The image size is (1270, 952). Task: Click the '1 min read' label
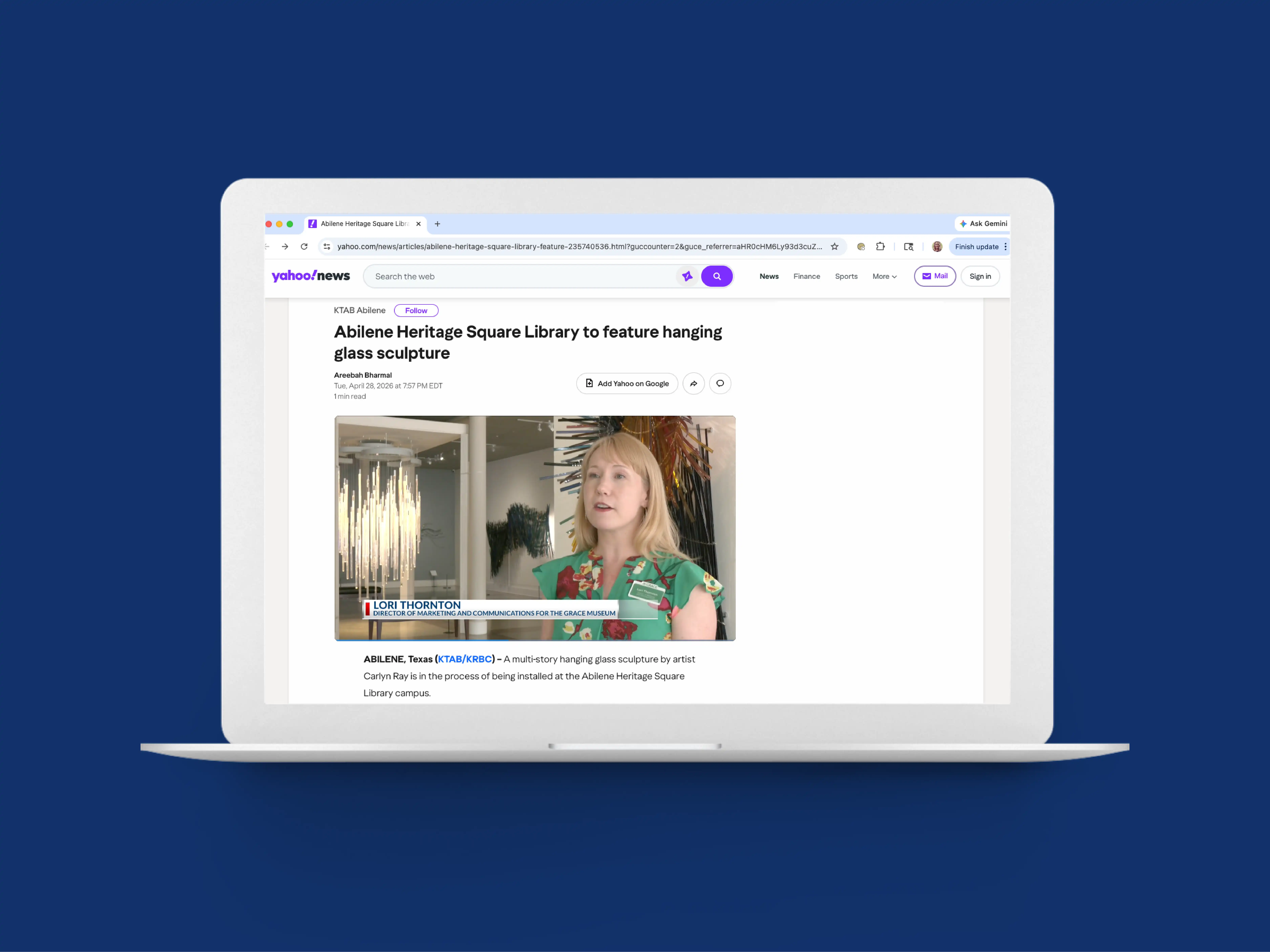coord(350,396)
